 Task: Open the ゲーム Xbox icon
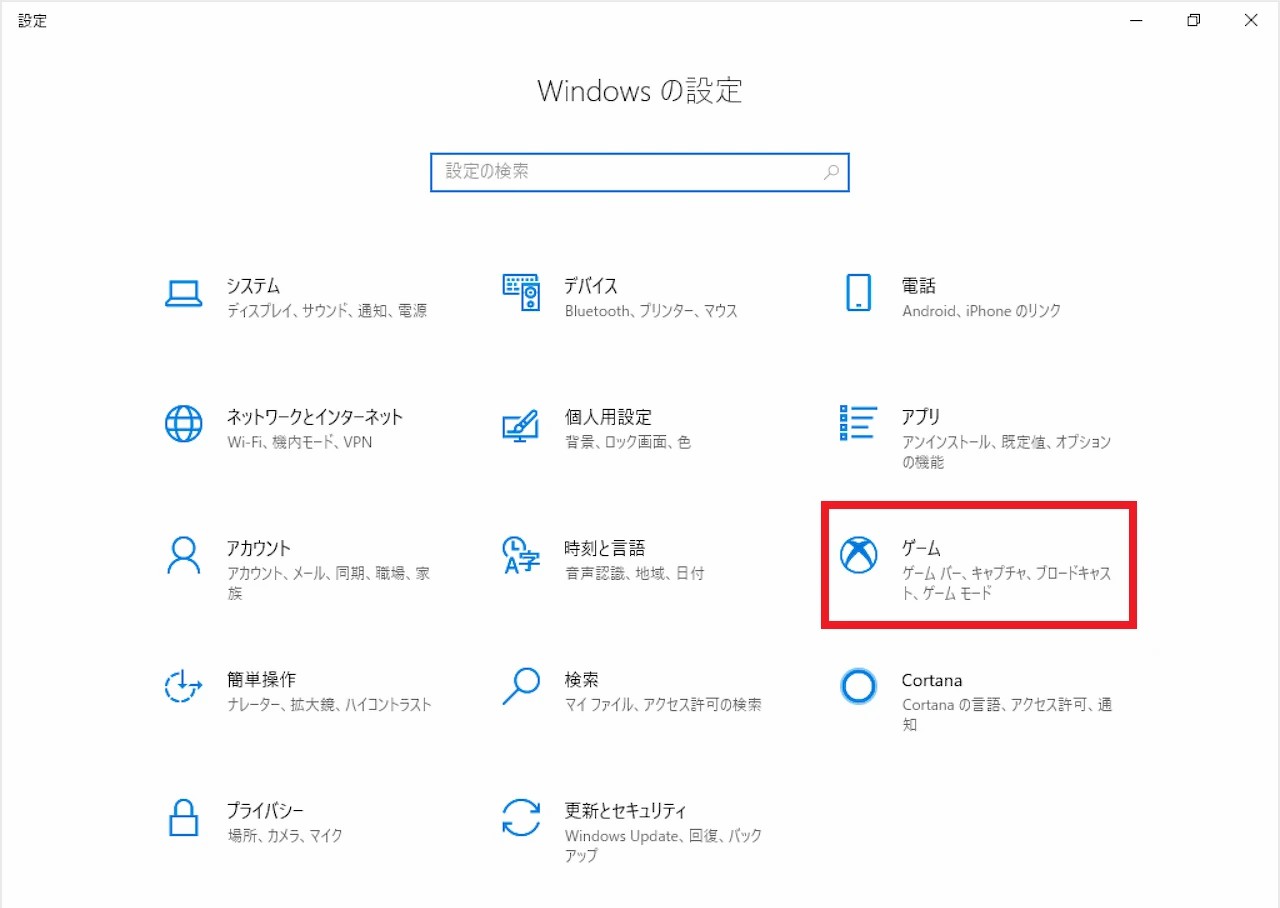859,555
